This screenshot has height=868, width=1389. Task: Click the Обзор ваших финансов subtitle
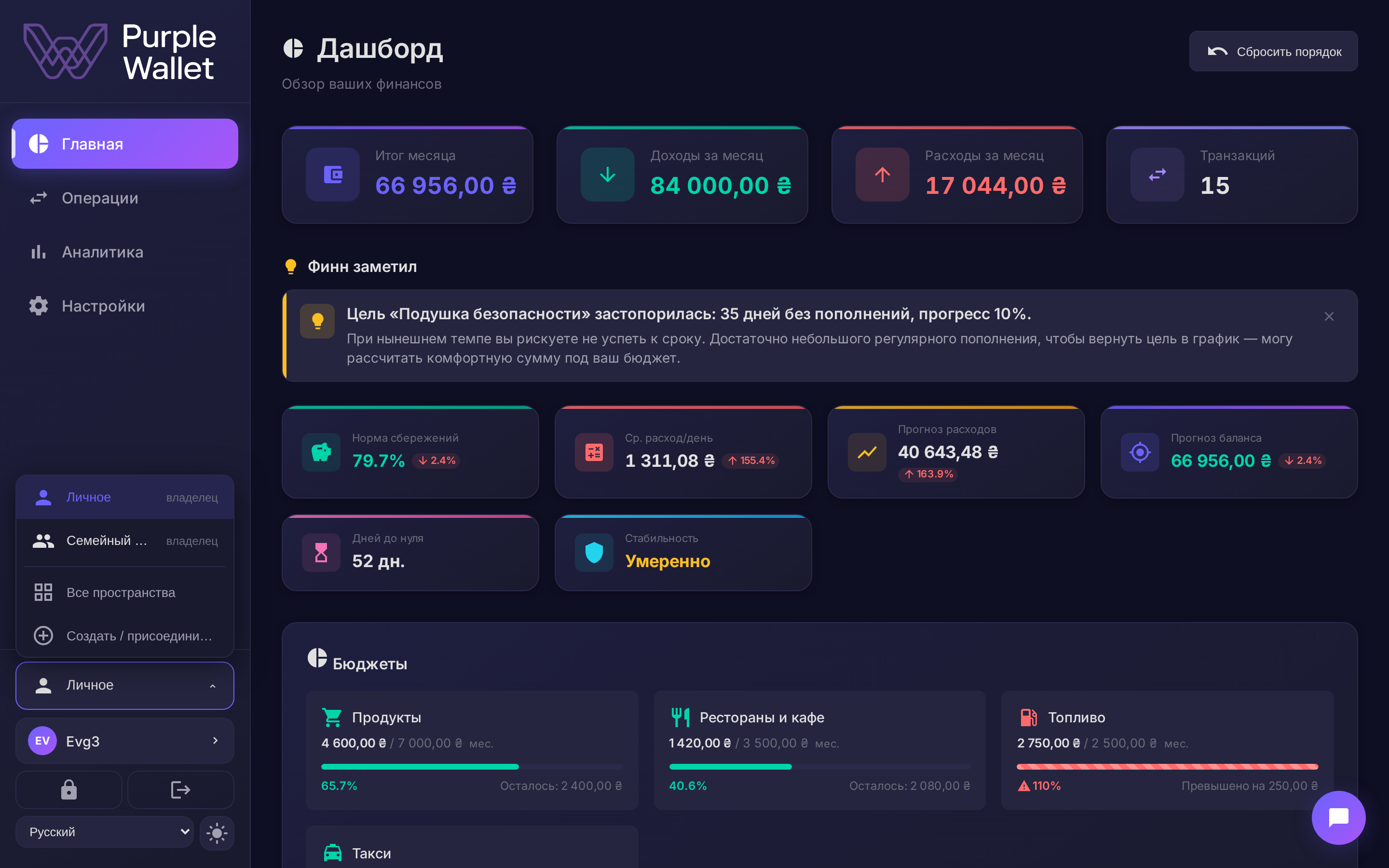click(362, 84)
